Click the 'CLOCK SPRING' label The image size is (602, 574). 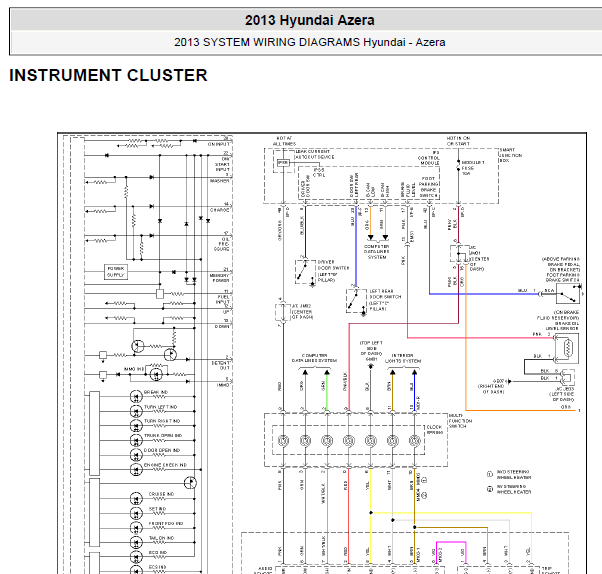435,430
